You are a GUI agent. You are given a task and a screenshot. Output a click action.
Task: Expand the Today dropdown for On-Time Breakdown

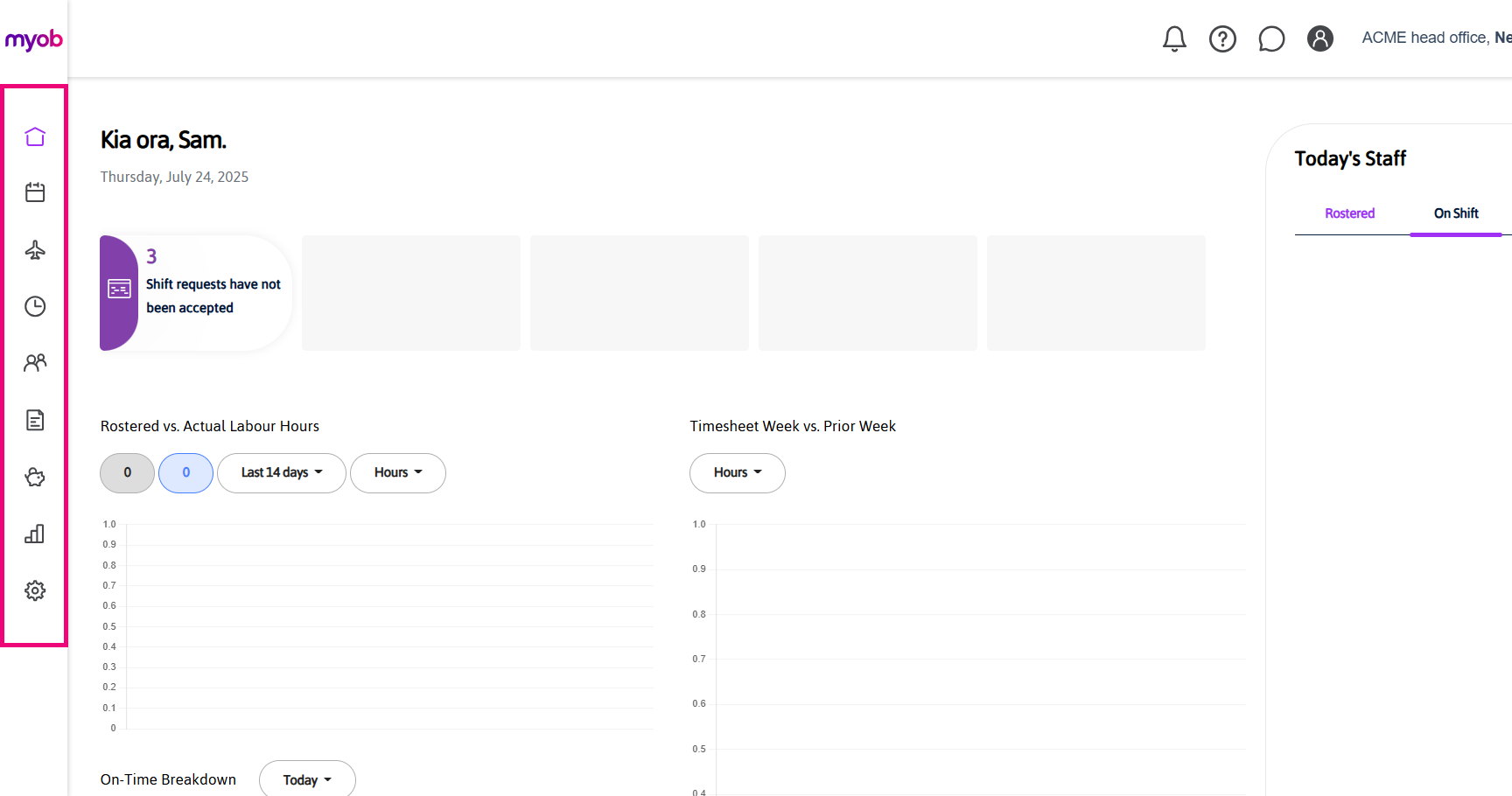coord(307,779)
